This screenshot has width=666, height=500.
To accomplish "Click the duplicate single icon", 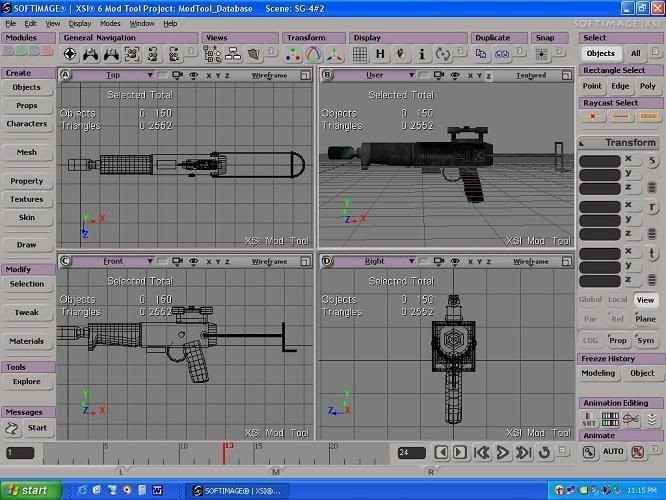I will [481, 54].
